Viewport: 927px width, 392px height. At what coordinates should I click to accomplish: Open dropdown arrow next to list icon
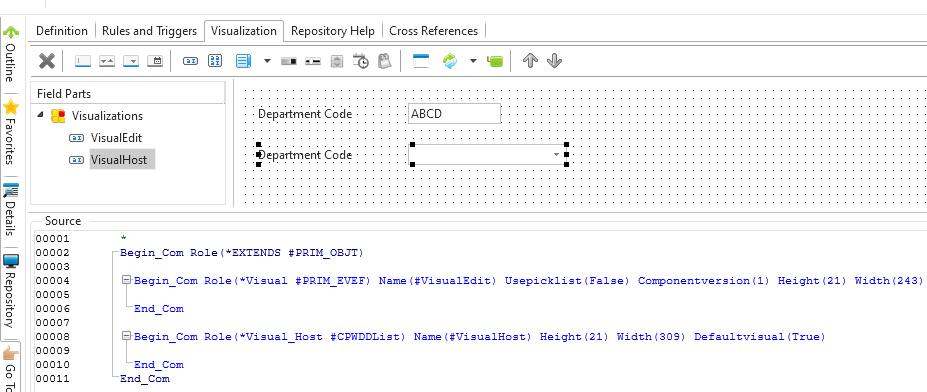pyautogui.click(x=267, y=61)
